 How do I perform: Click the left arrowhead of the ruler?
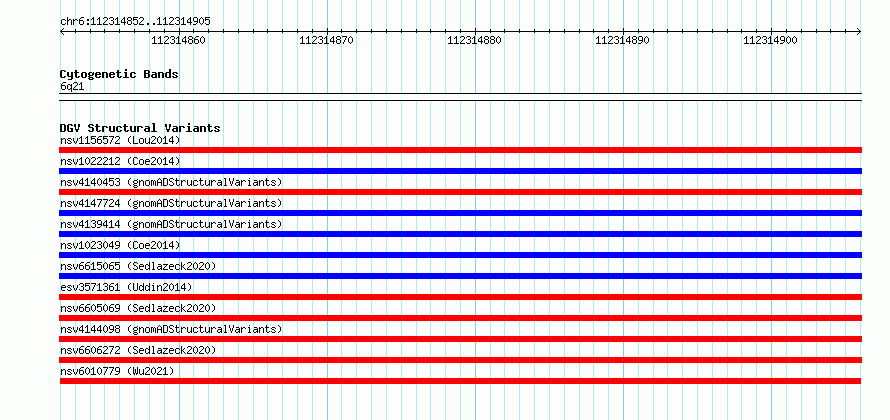tap(62, 32)
